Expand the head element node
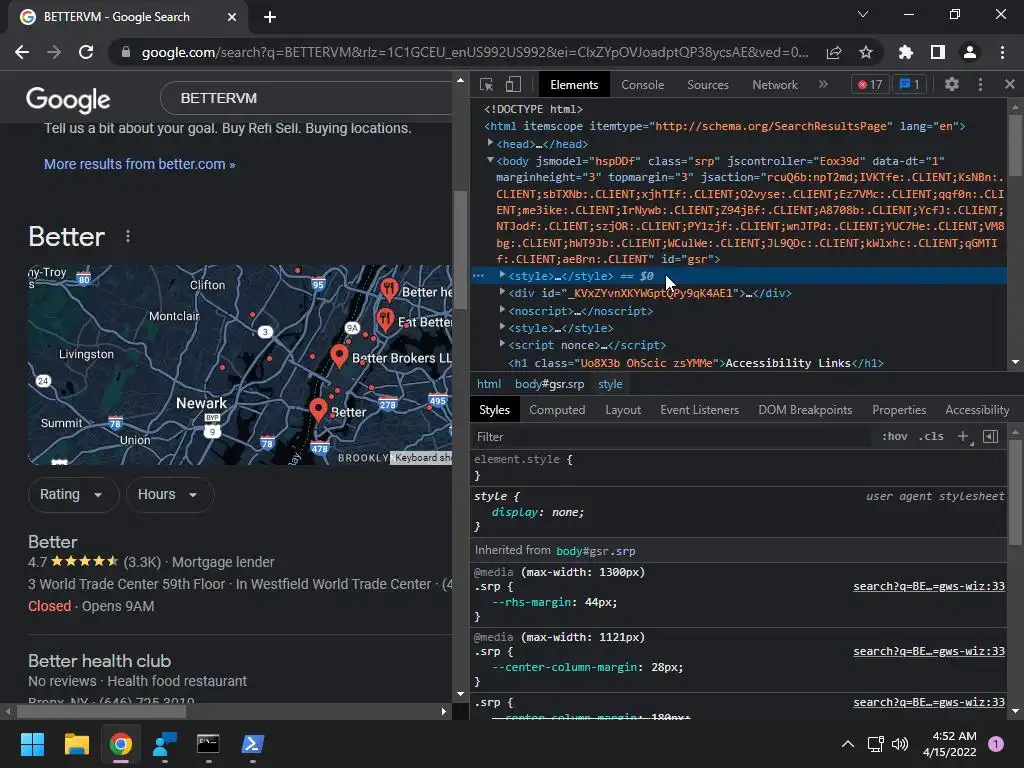Image resolution: width=1024 pixels, height=768 pixels. (490, 143)
